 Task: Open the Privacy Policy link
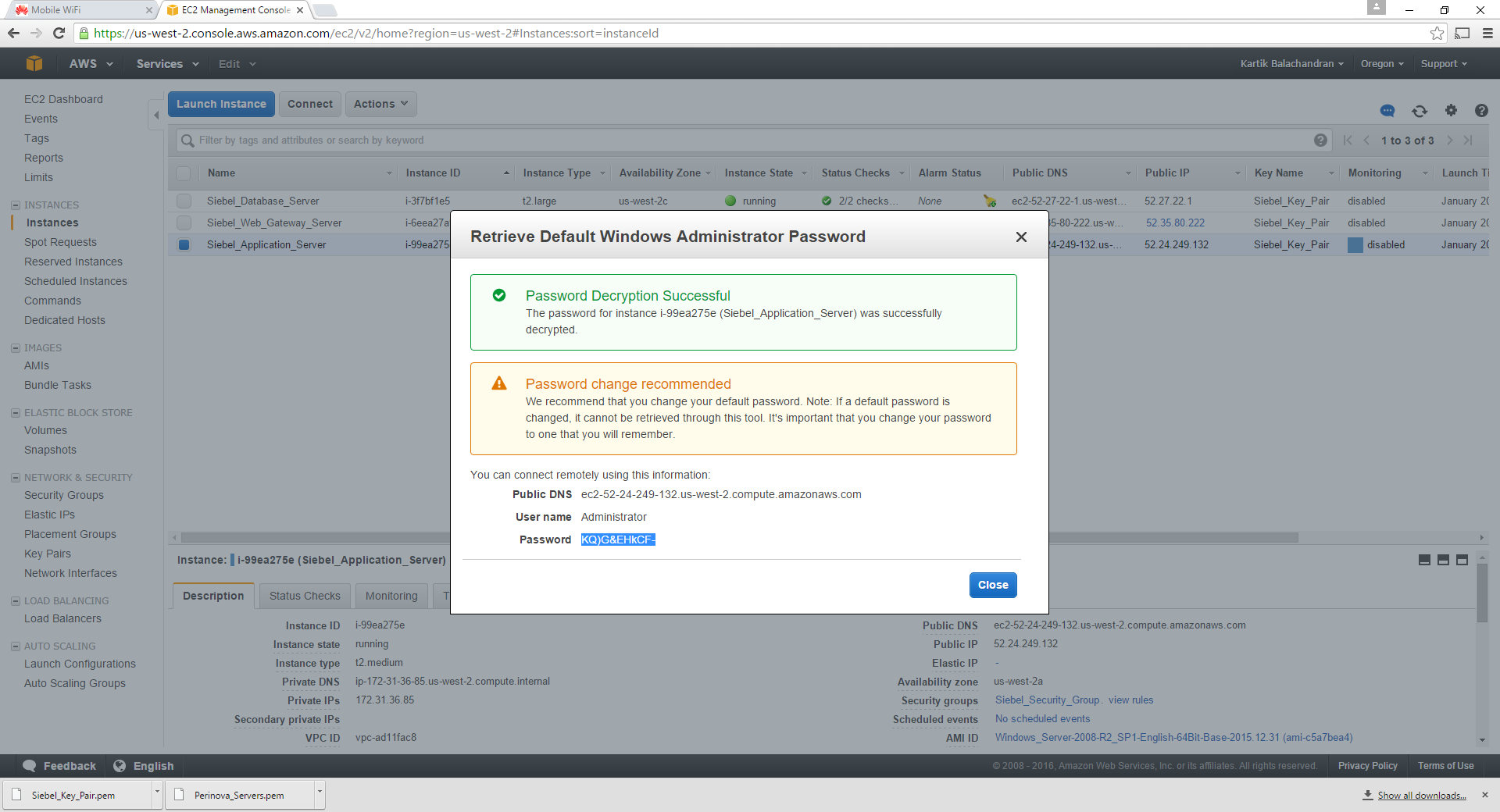[1367, 766]
